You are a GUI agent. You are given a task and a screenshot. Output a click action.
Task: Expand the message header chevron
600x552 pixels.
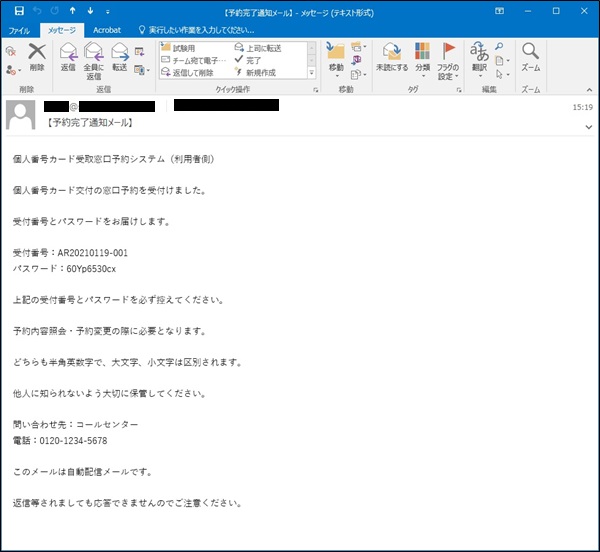589,128
